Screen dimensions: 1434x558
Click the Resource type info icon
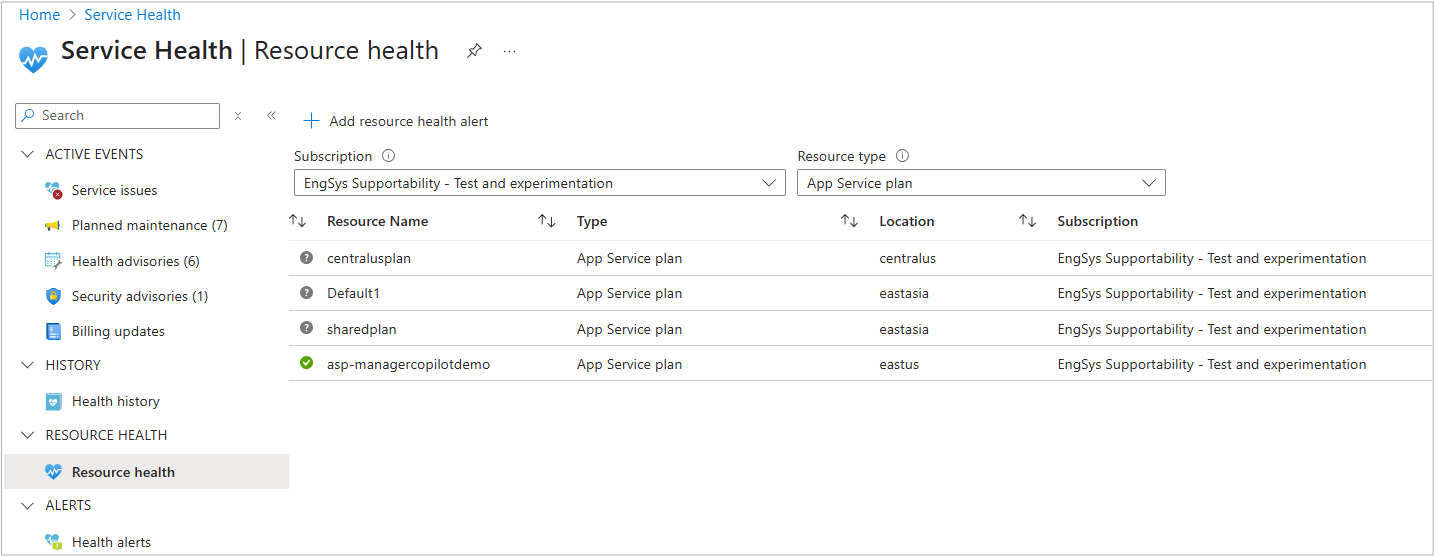(903, 156)
